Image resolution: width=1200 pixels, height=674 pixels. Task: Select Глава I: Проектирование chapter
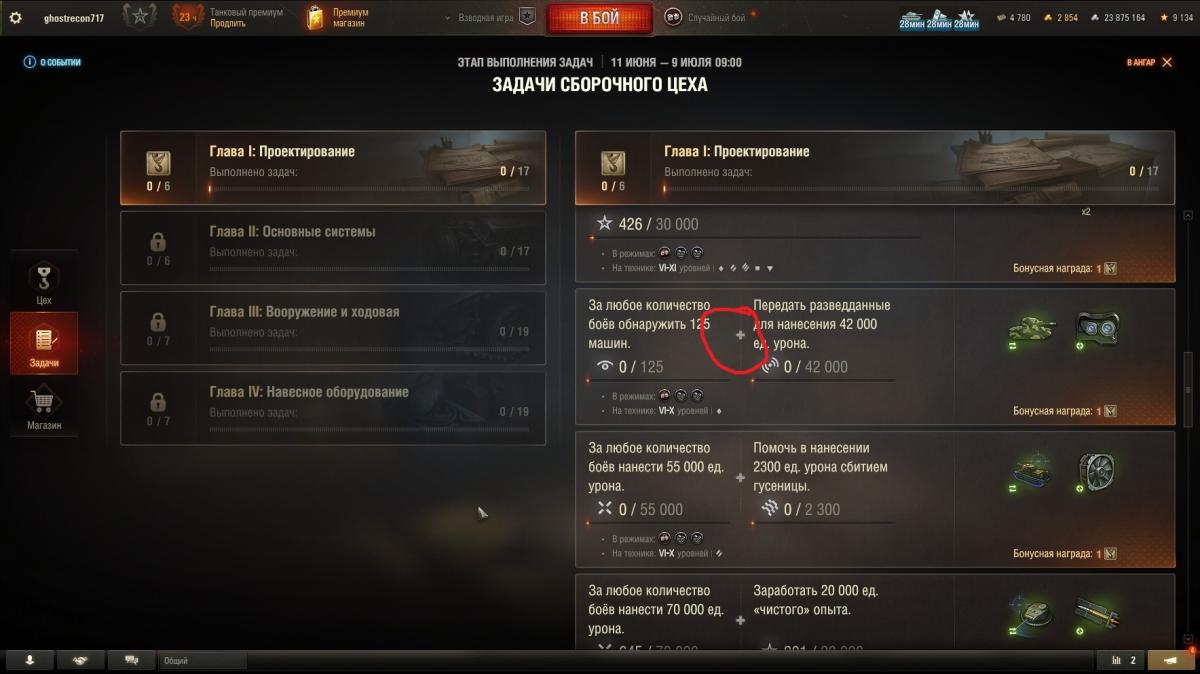click(333, 168)
